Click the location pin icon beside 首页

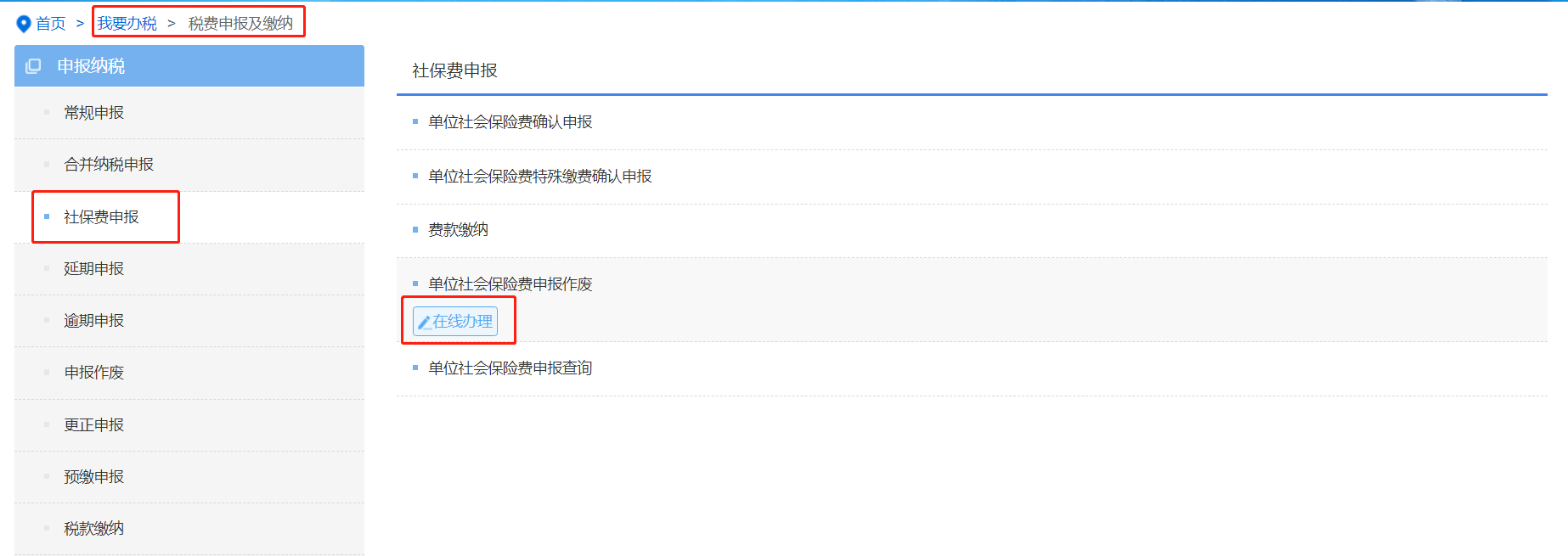tap(24, 24)
